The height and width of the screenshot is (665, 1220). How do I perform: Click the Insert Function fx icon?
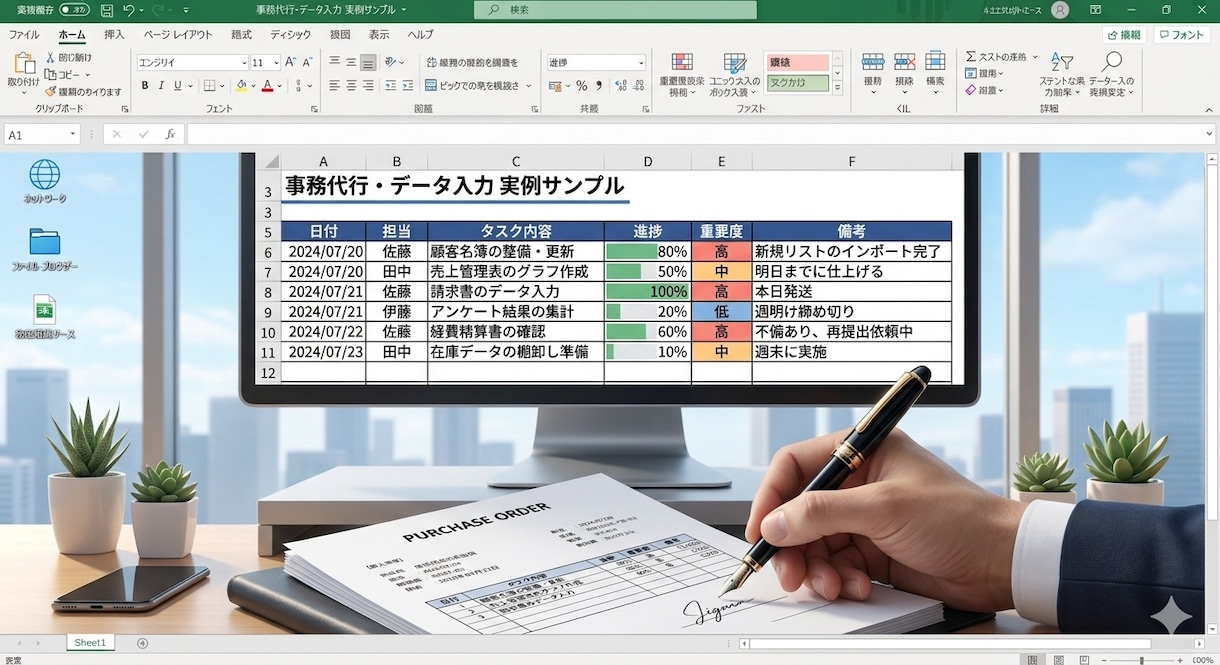[170, 134]
